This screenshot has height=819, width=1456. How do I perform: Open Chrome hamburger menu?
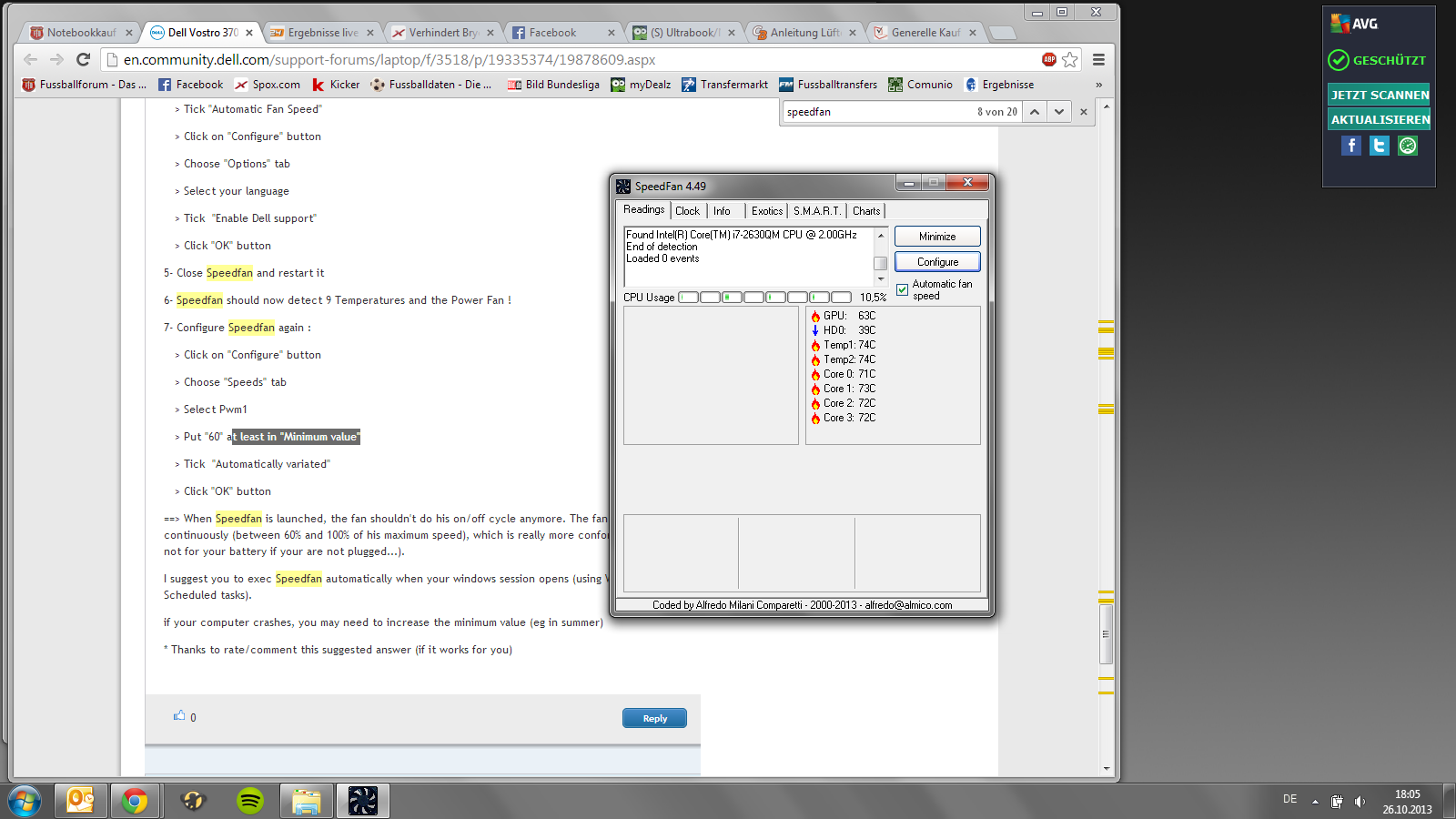point(1098,59)
